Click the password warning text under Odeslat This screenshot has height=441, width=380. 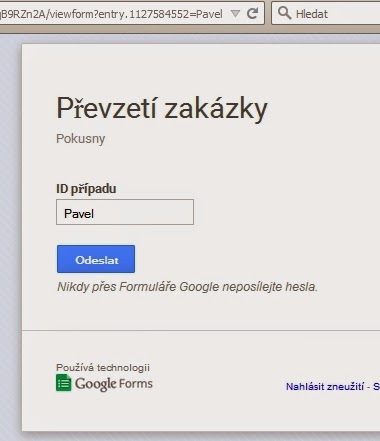187,287
